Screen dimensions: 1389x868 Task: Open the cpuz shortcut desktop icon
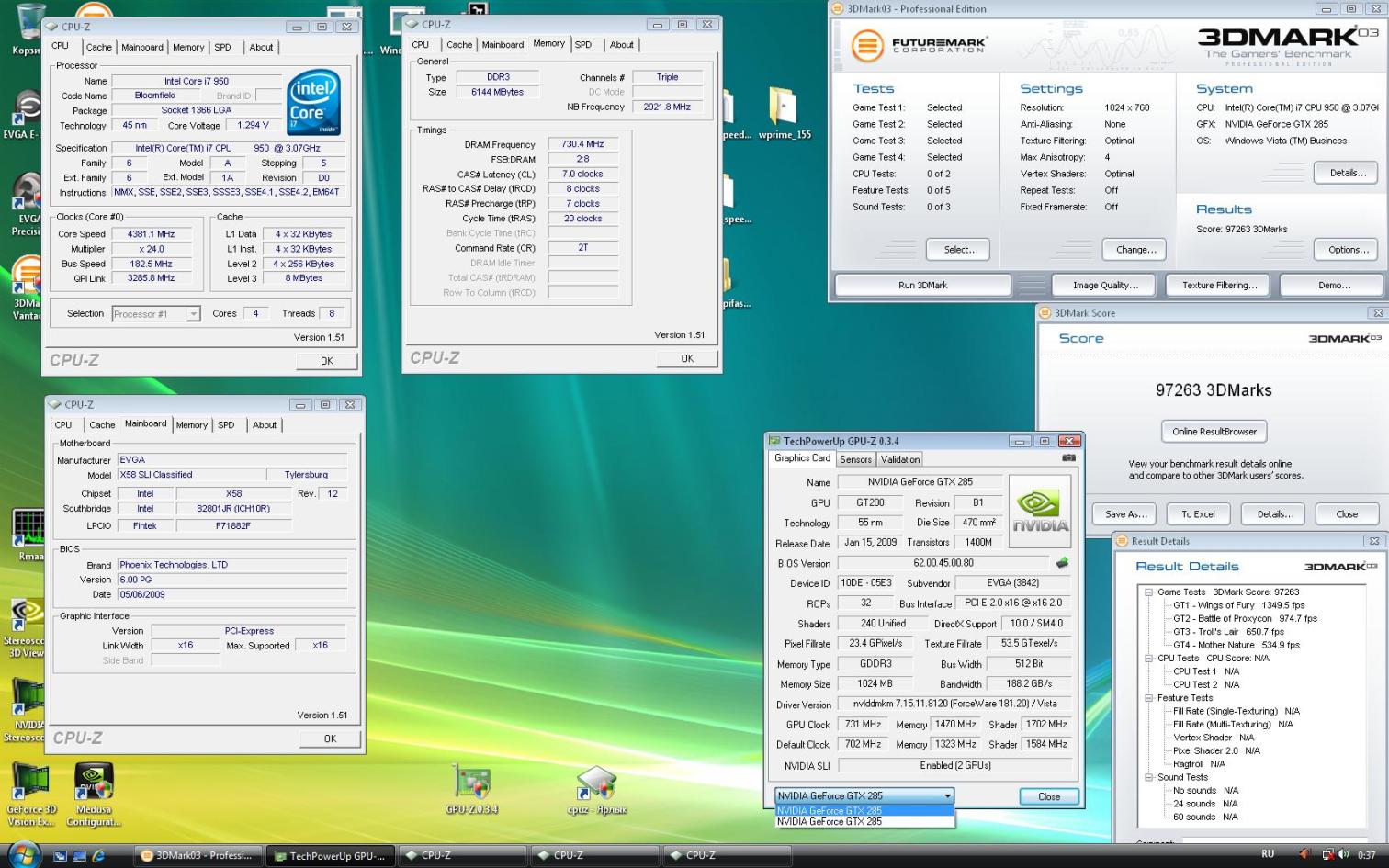[596, 790]
